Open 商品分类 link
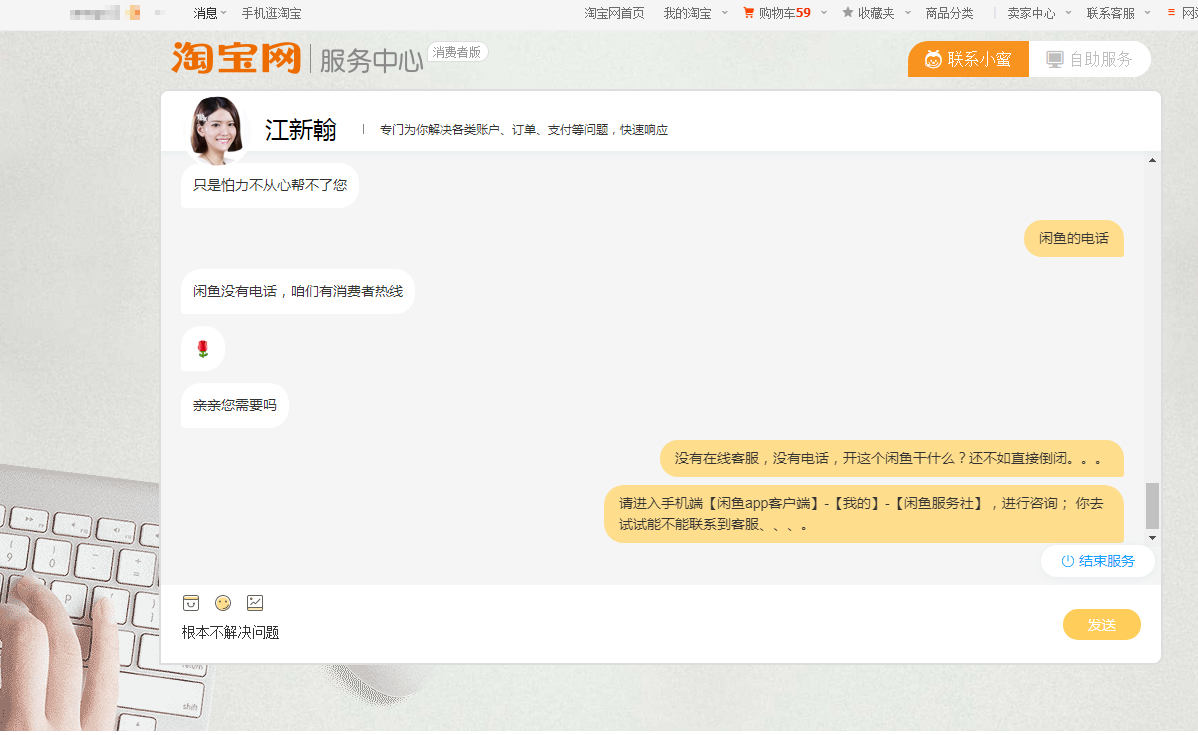The image size is (1198, 735). pos(950,13)
